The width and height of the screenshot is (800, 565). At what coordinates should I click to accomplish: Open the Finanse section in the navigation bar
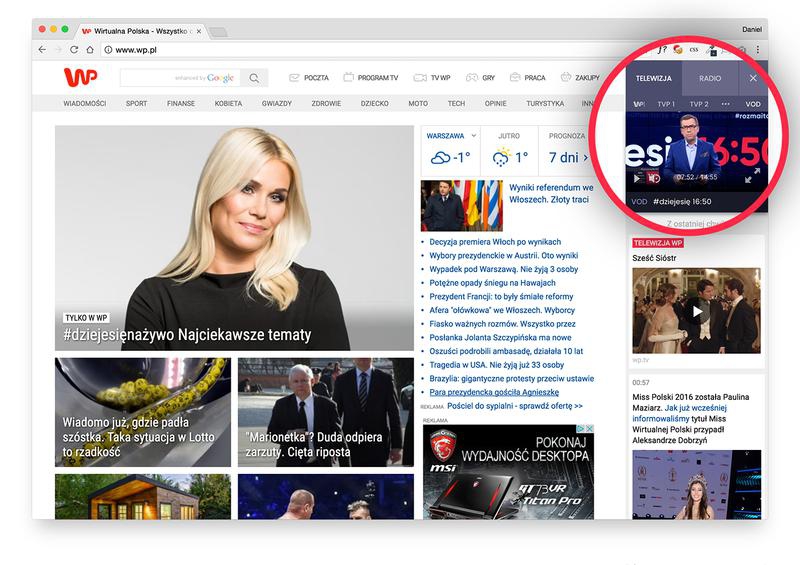tap(181, 103)
